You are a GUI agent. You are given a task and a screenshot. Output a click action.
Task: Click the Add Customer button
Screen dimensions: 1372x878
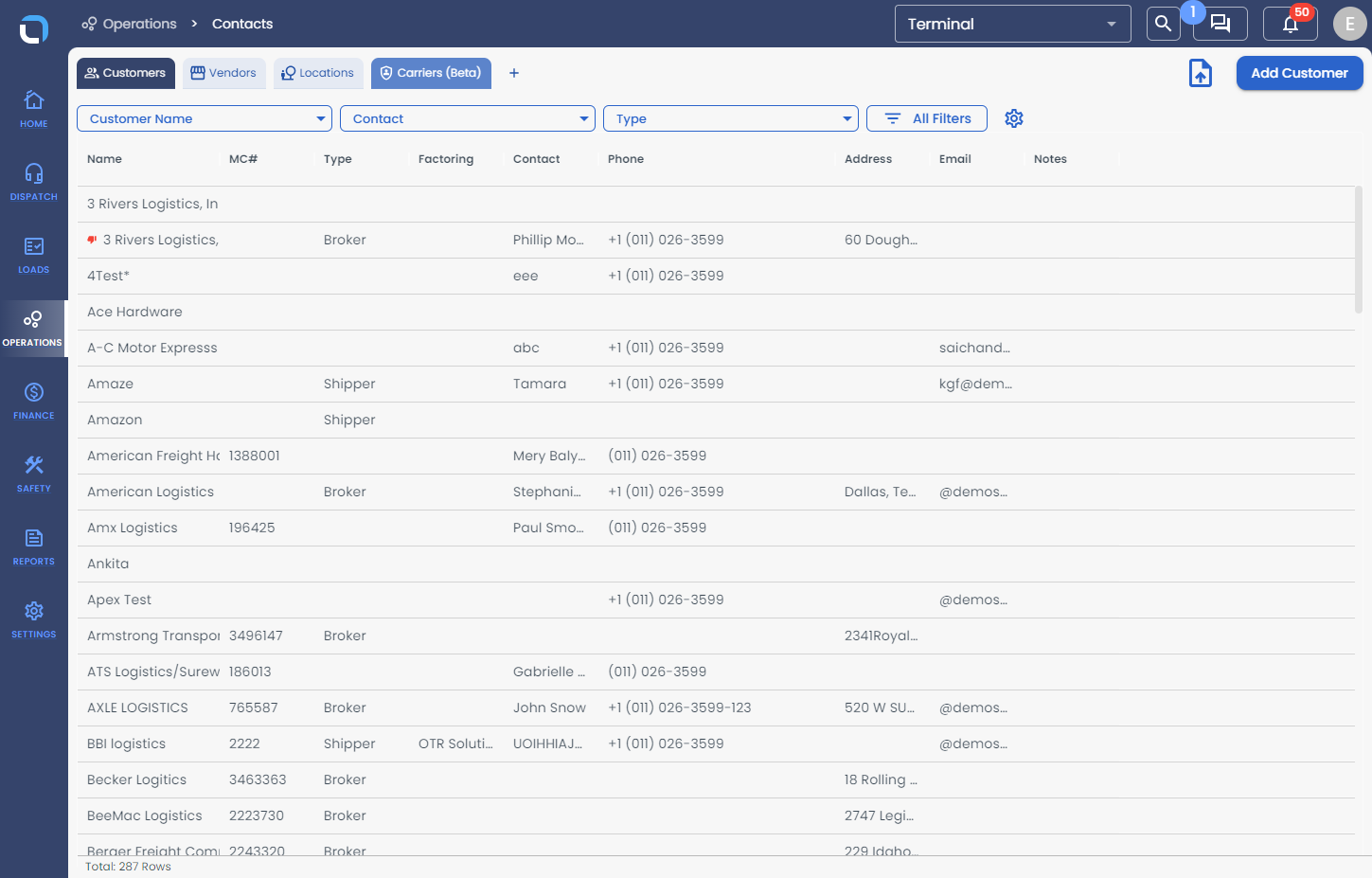coord(1300,73)
